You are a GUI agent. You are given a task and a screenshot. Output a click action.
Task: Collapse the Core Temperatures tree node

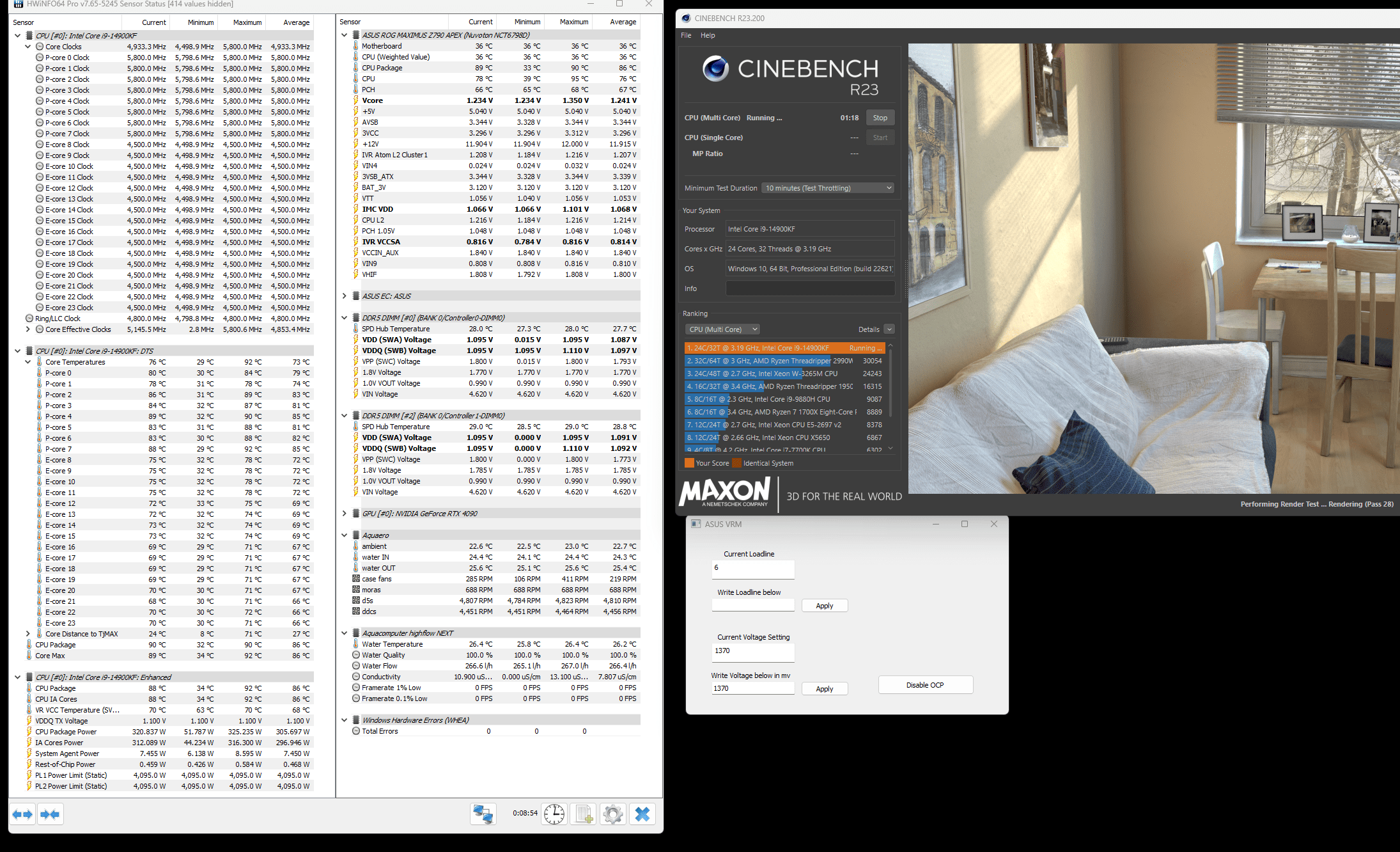coord(28,362)
